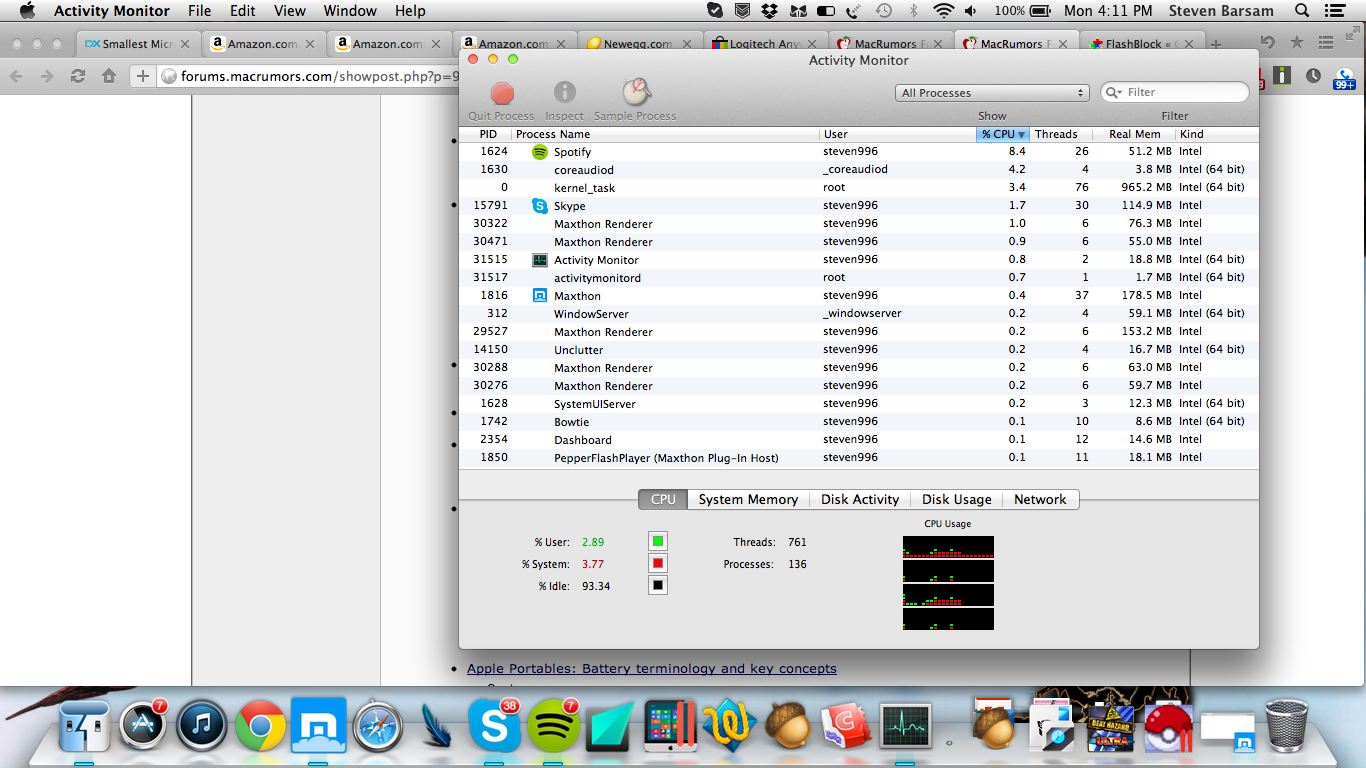Open the Filter search options magnifier dropdown
The width and height of the screenshot is (1366, 768).
click(x=1115, y=92)
